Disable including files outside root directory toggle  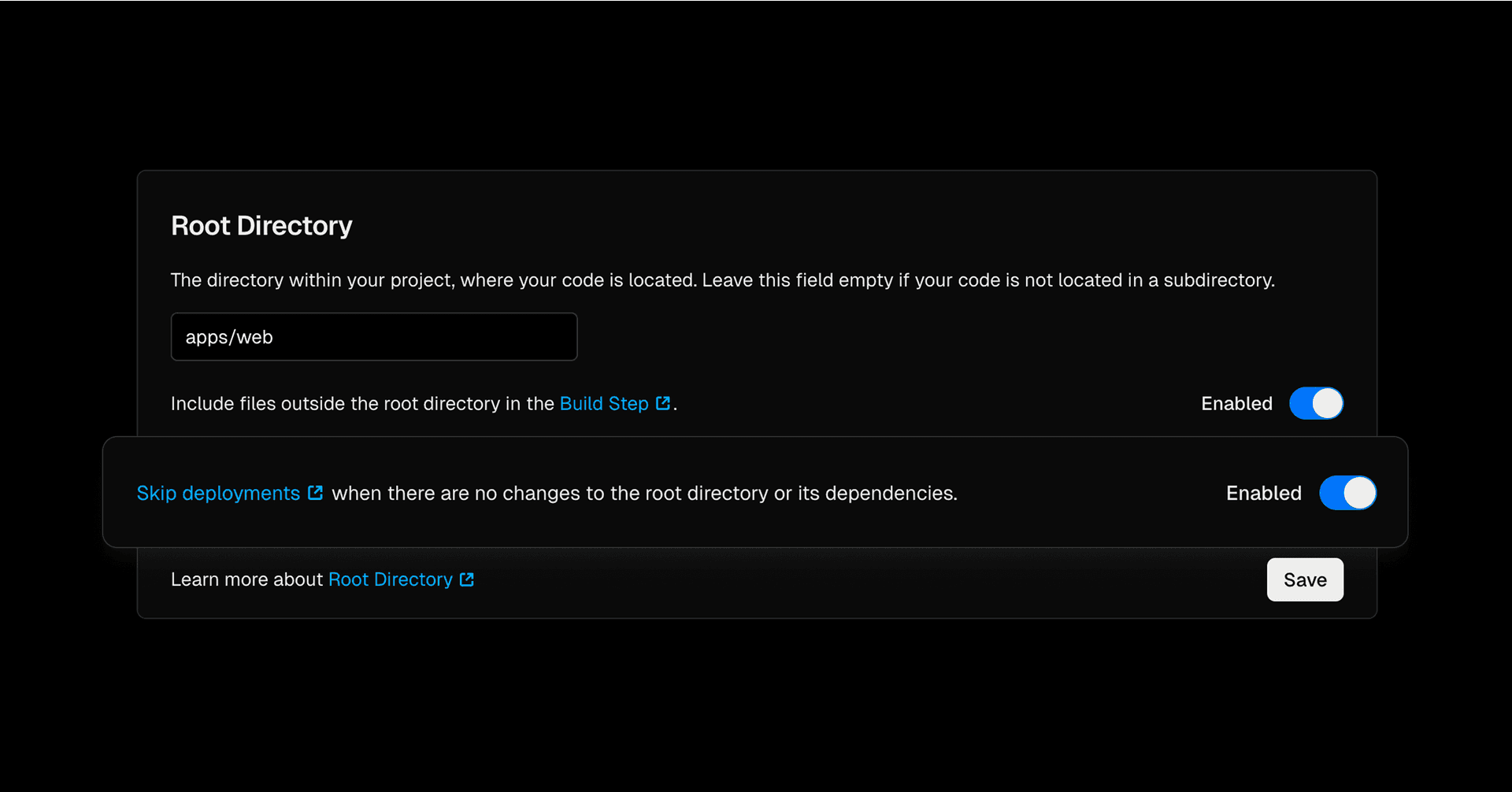[x=1316, y=403]
